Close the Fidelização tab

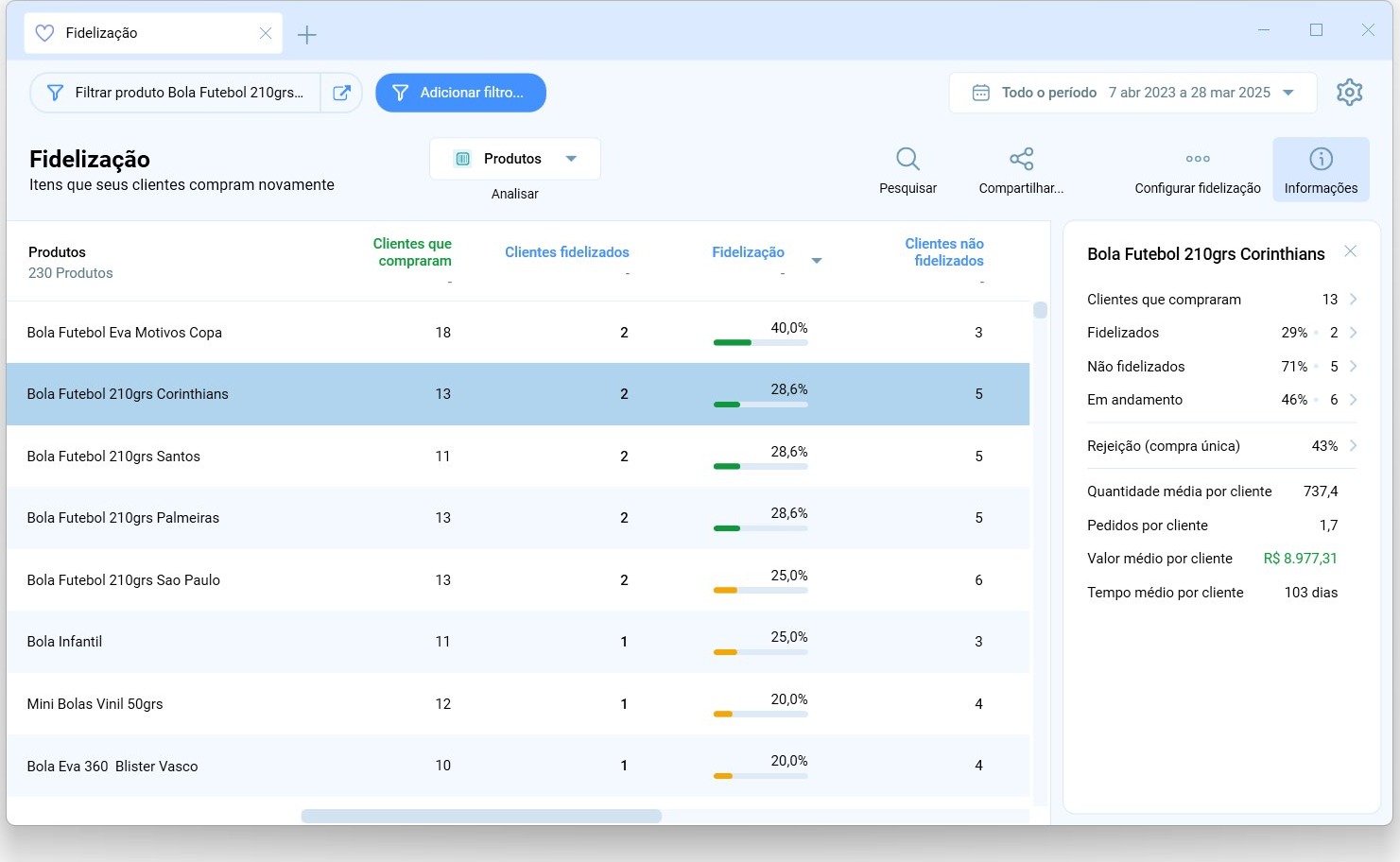click(x=266, y=33)
